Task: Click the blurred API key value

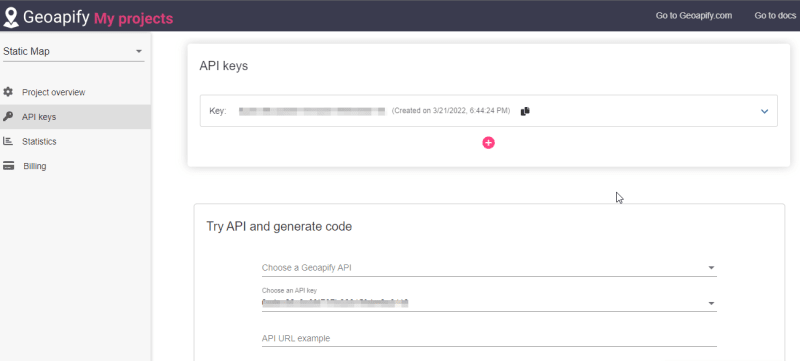Action: point(312,111)
